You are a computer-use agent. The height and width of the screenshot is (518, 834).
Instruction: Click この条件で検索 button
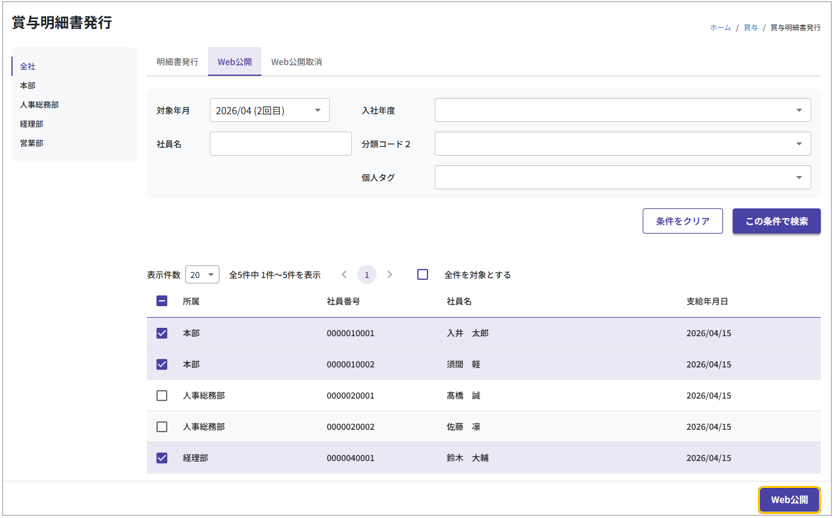(x=776, y=221)
